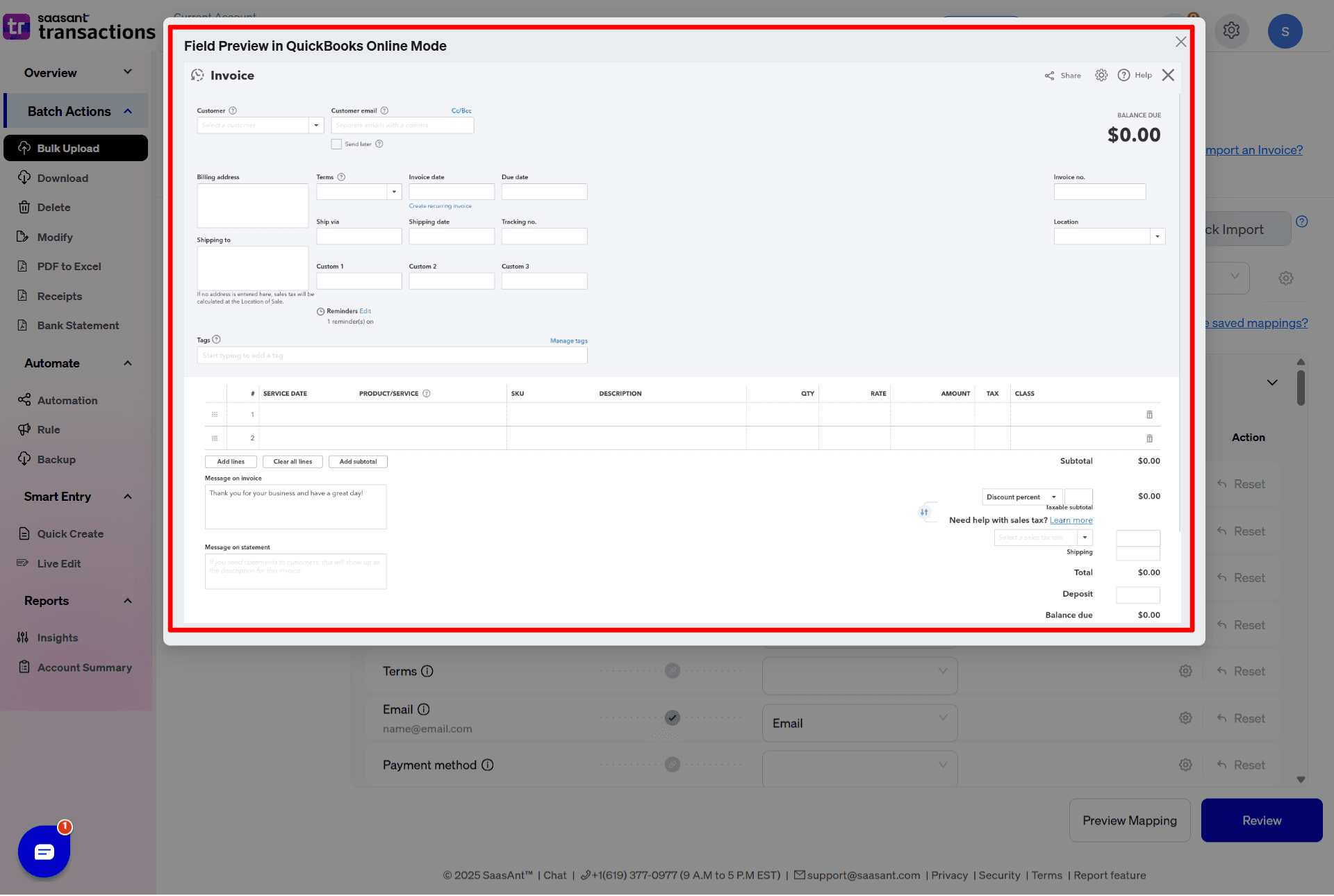The image size is (1334, 896).
Task: Open Security link in footer
Action: 999,875
